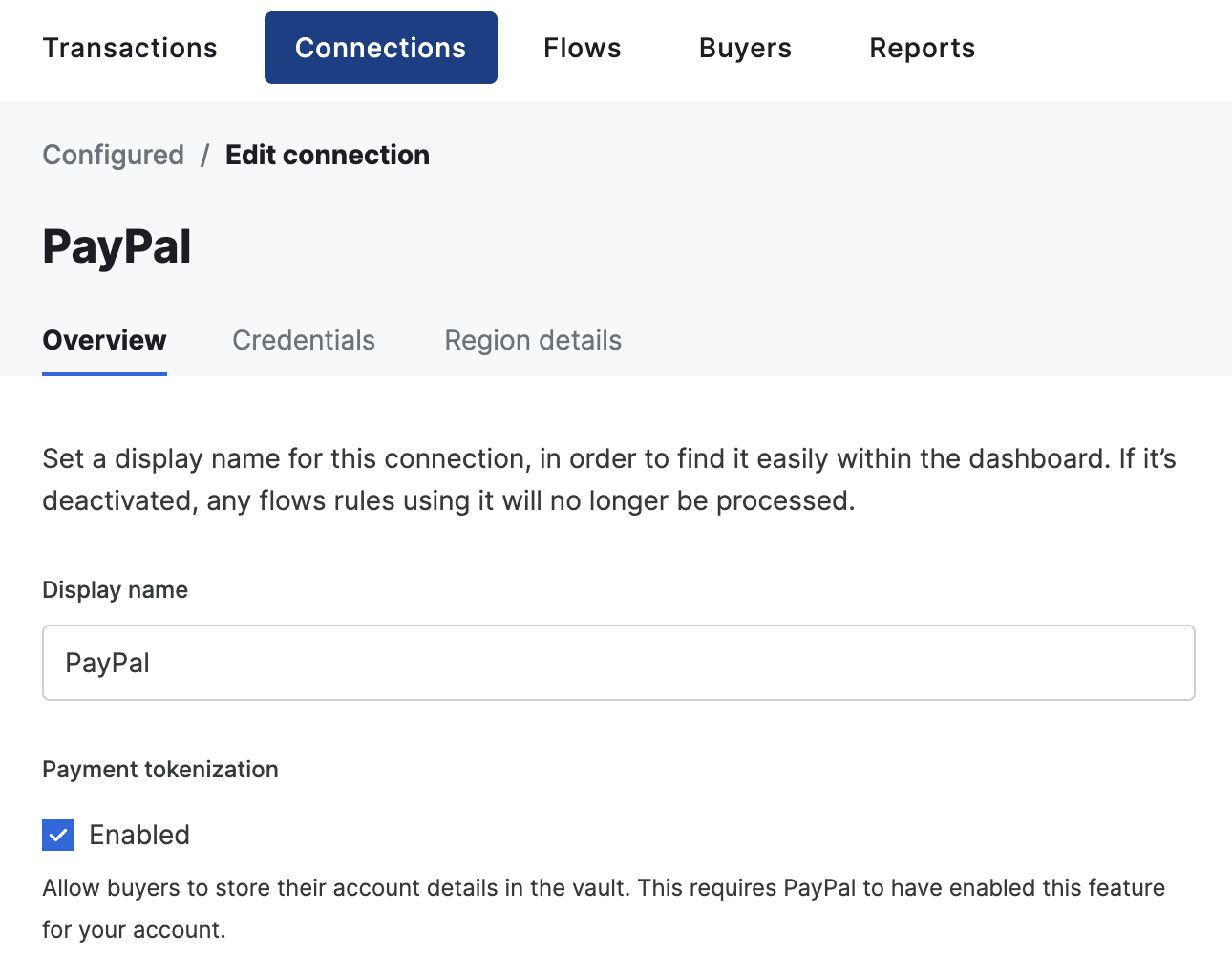This screenshot has height=976, width=1232.
Task: Select the Overview tab
Action: point(104,339)
